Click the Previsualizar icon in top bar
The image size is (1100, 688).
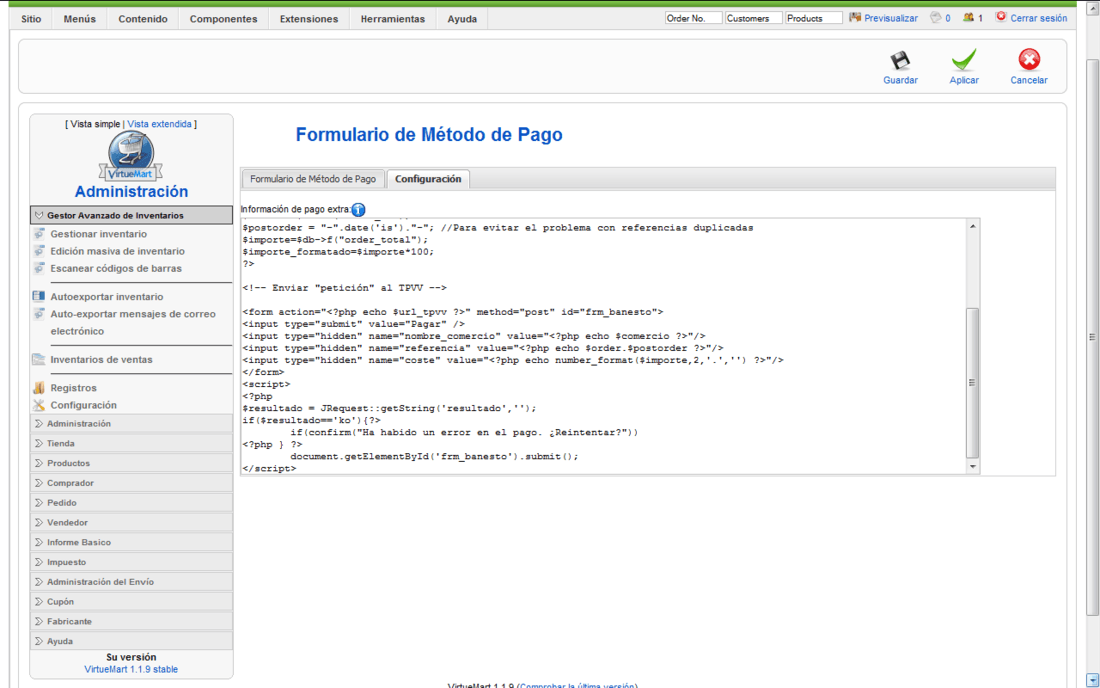click(854, 18)
